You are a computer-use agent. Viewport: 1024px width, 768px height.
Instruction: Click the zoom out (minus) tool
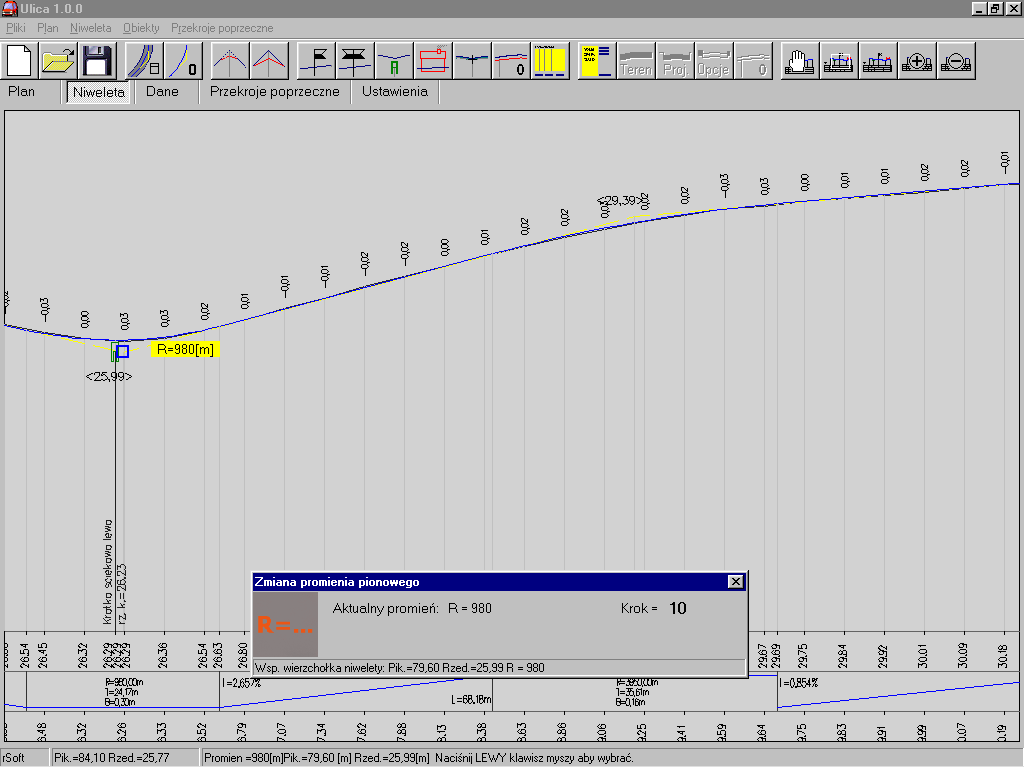coord(957,62)
